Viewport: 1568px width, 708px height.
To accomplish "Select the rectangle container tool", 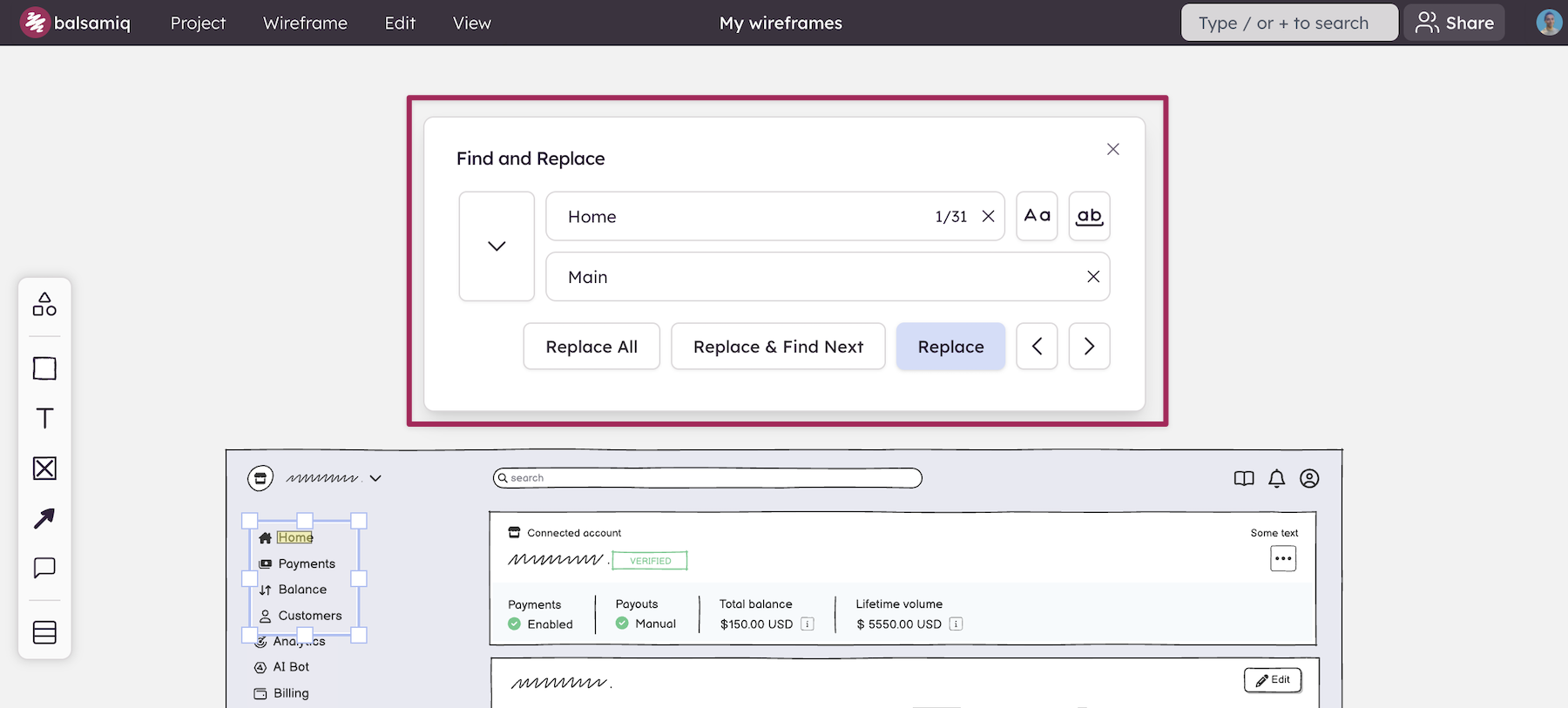I will coord(44,368).
